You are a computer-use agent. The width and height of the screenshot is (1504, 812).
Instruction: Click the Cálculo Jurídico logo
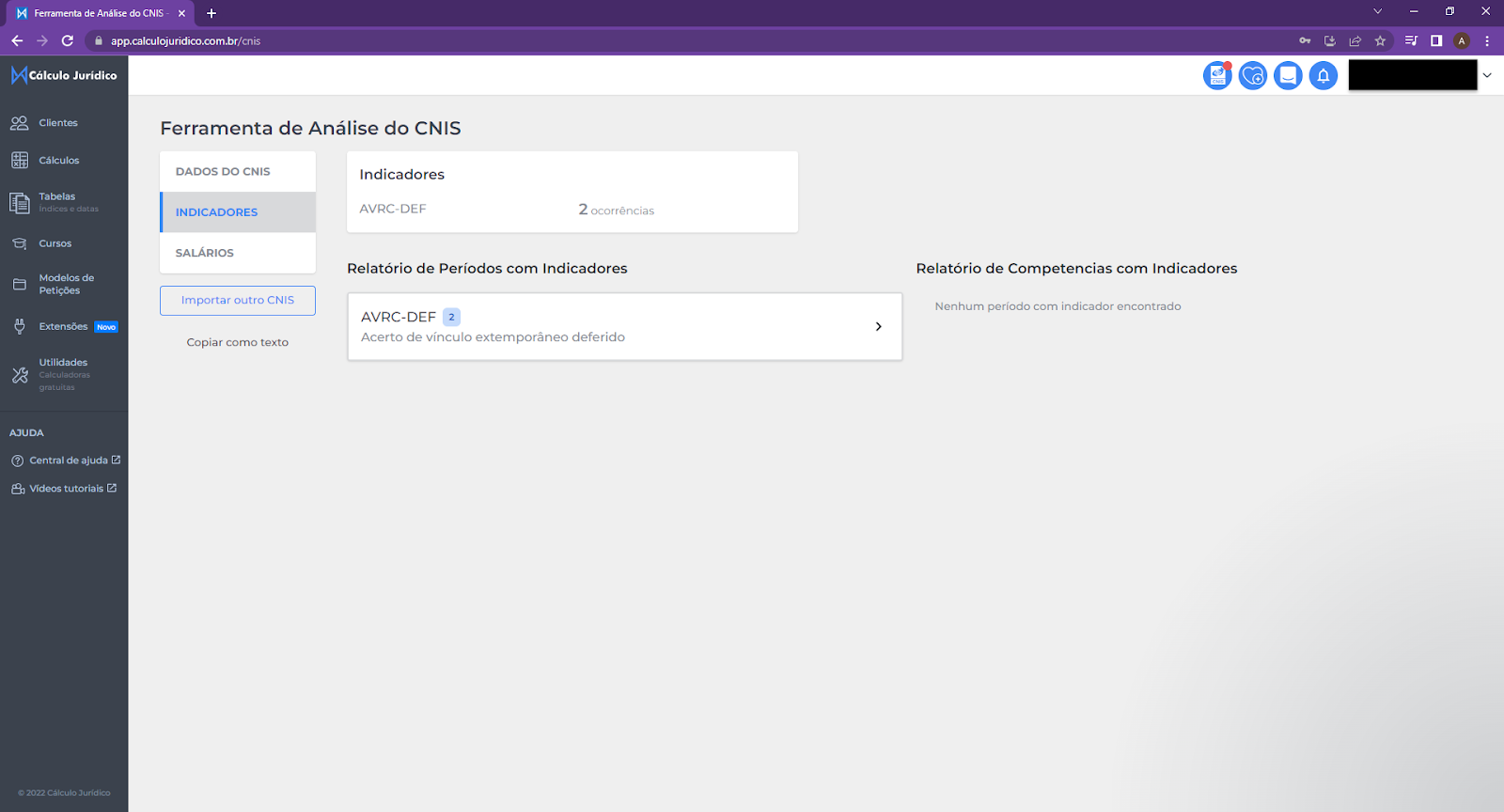[64, 75]
